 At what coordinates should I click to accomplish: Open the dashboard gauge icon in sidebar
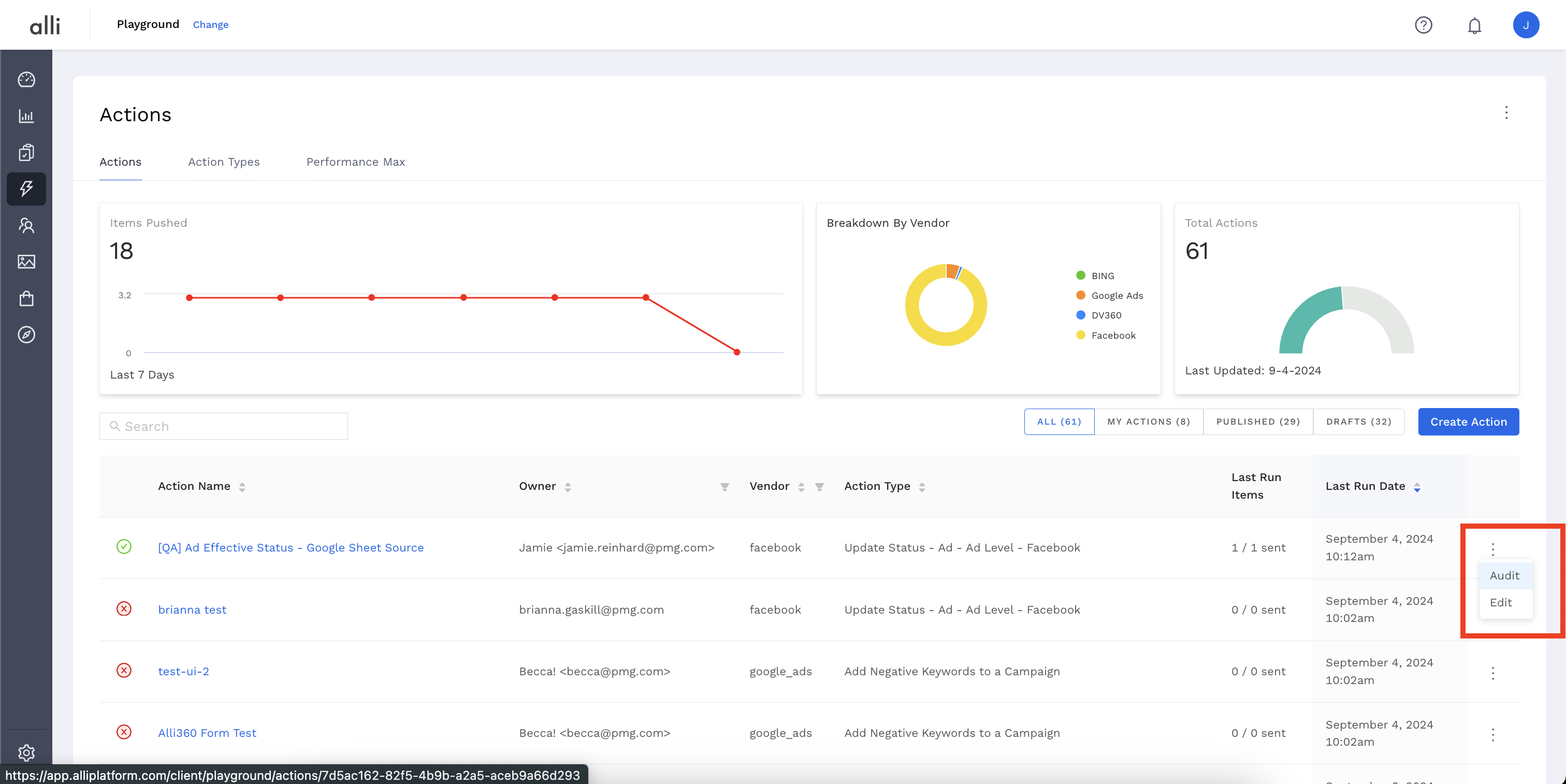point(26,80)
